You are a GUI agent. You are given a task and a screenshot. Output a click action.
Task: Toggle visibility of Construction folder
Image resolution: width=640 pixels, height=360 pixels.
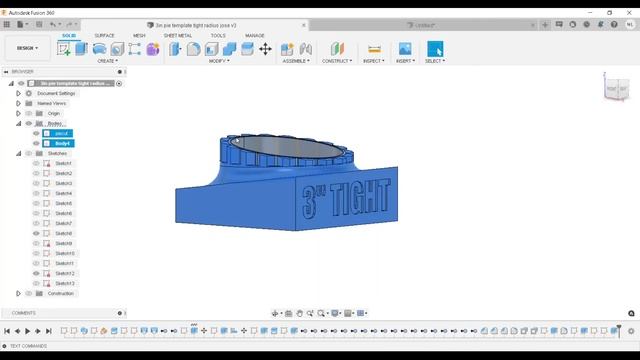click(29, 293)
